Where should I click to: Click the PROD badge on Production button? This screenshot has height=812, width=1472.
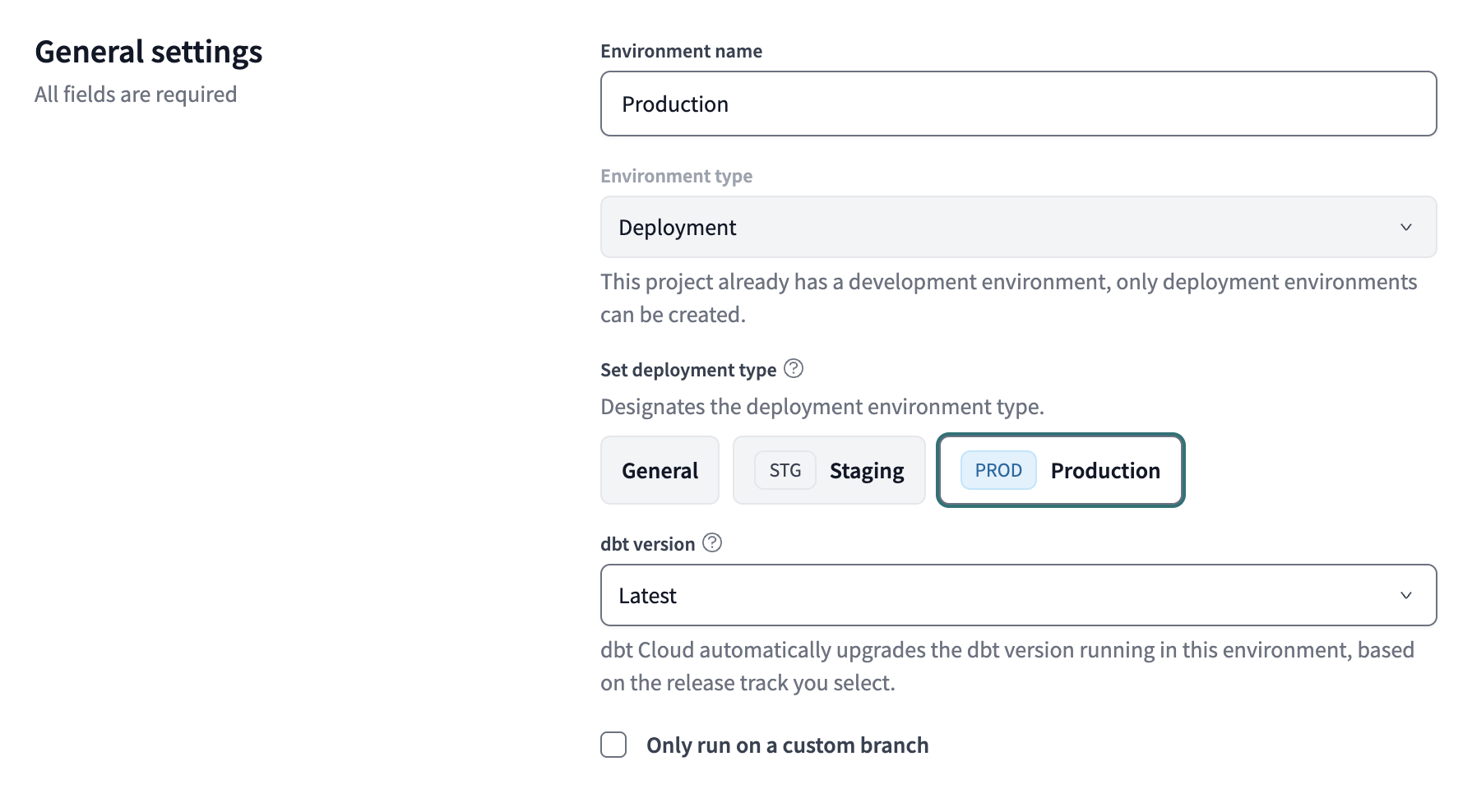coord(998,470)
